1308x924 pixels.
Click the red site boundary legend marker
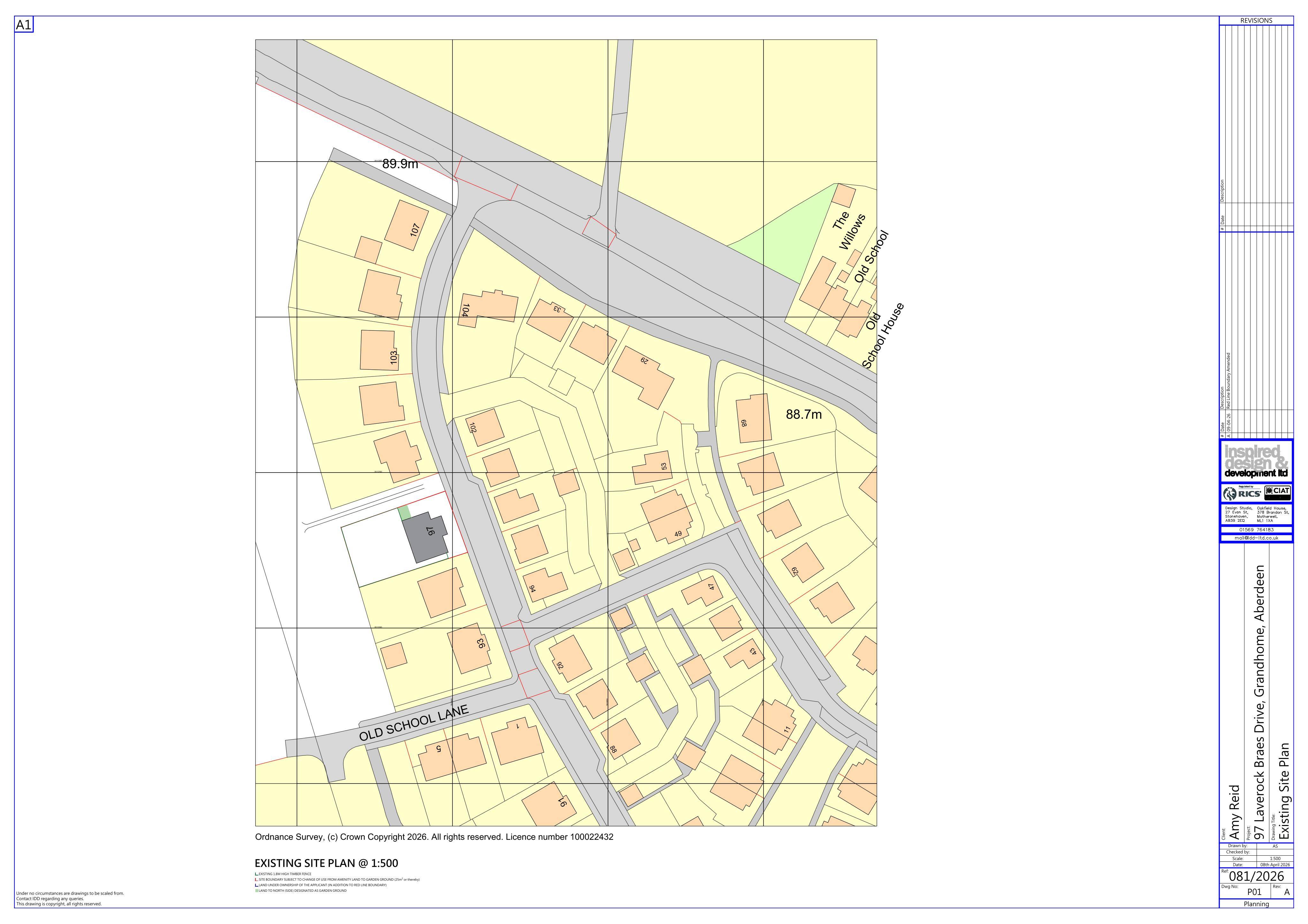point(256,880)
